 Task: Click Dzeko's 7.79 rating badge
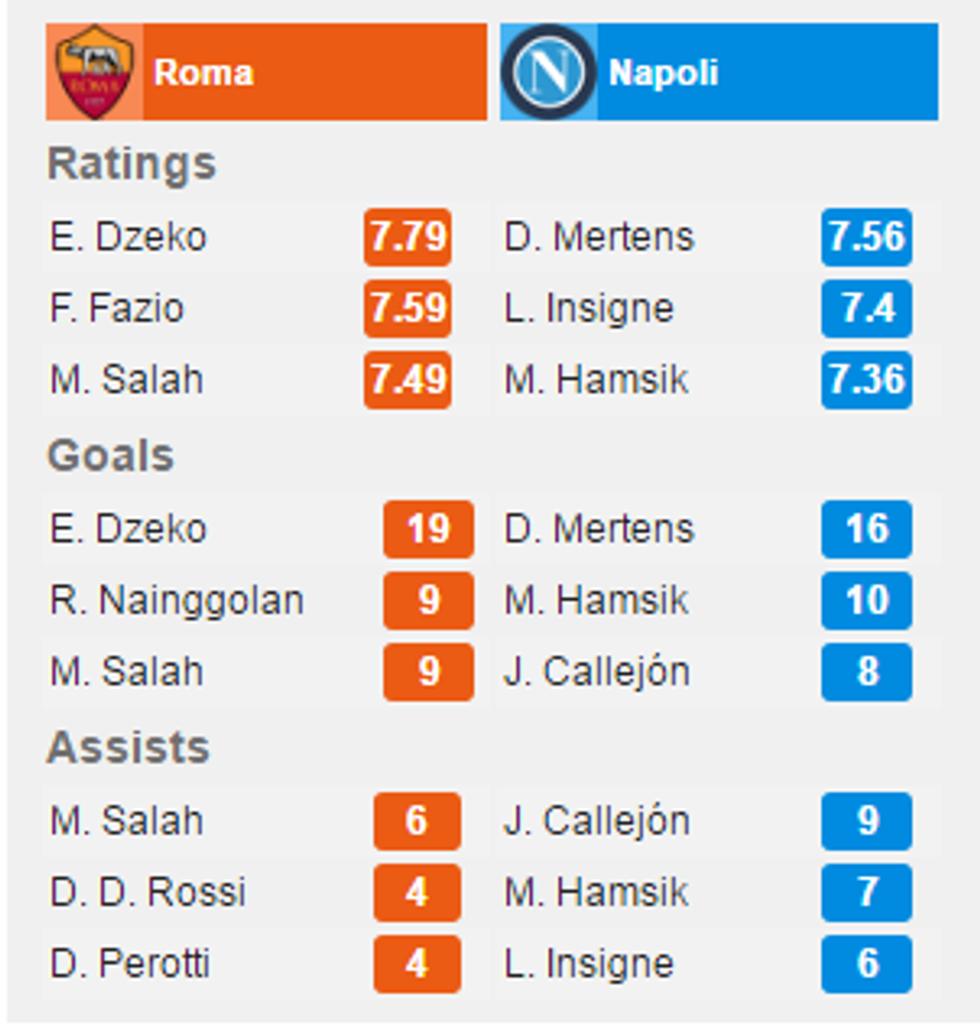[408, 238]
